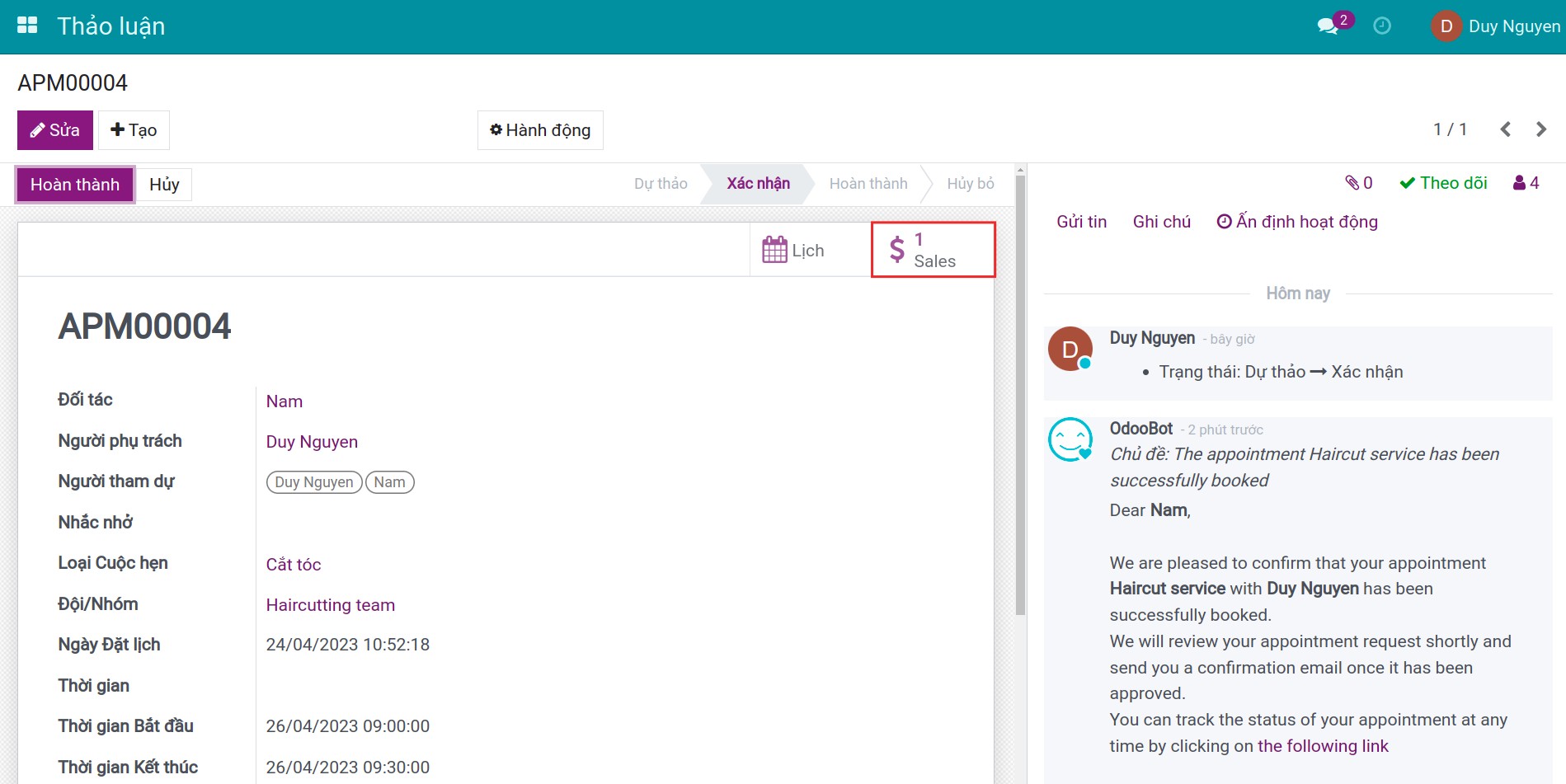Open the activities clock icon
Screen dimensions: 1566x784
coord(1382,26)
